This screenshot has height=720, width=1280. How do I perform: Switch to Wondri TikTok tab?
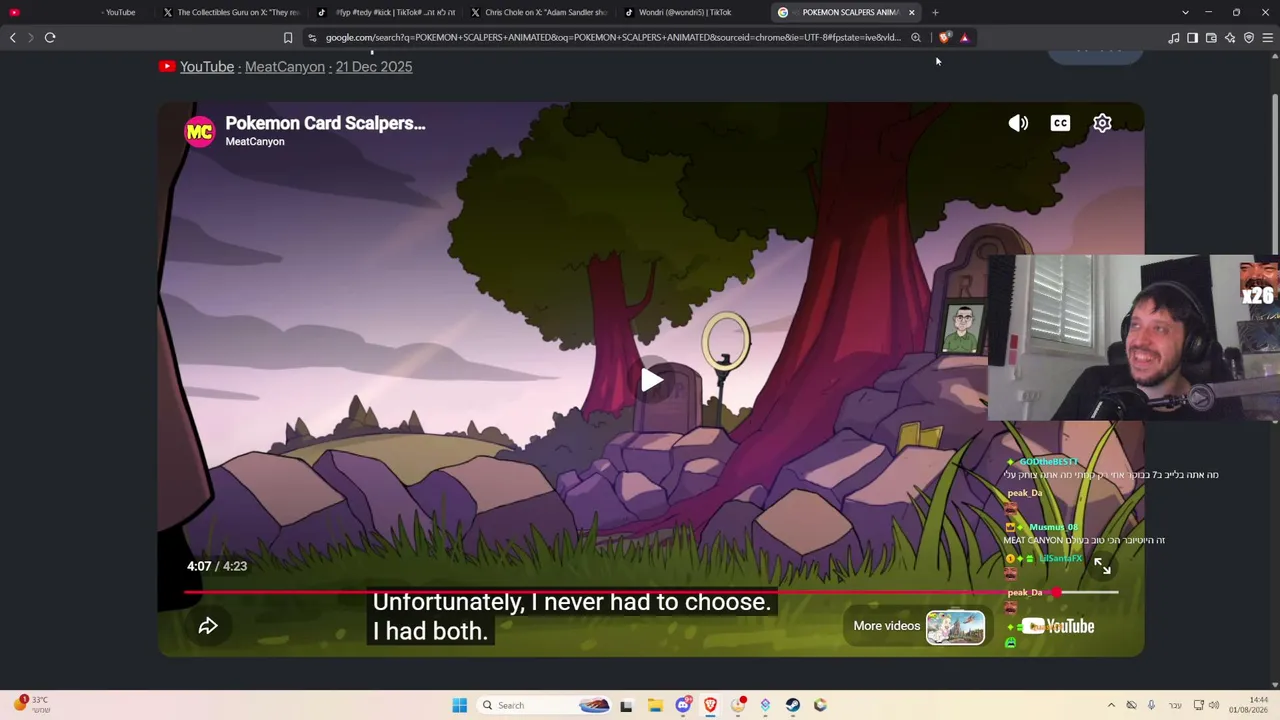tap(693, 12)
